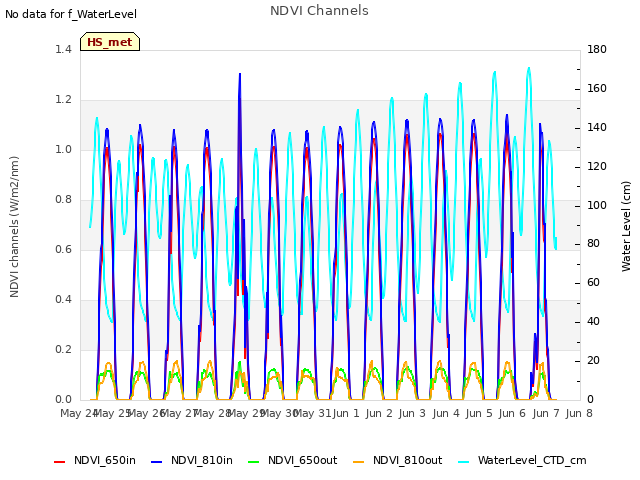The height and width of the screenshot is (480, 640).
Task: Click the 1.2 left axis tick label
Action: pos(63,100)
